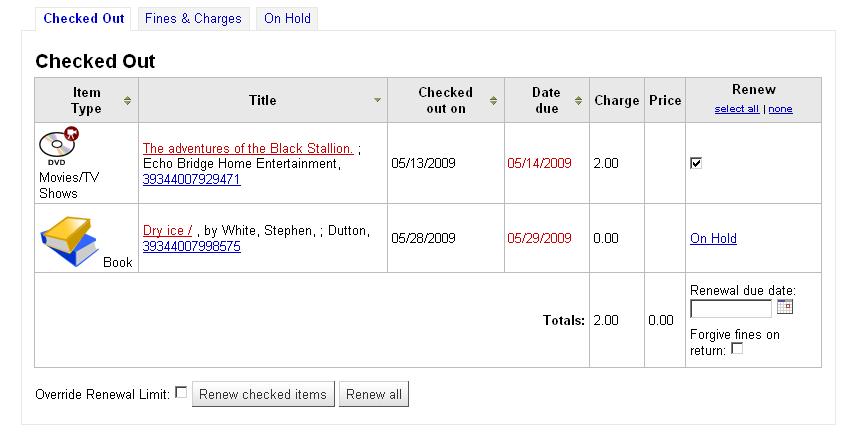Open the On Hold tab
841x438 pixels.
(x=287, y=18)
